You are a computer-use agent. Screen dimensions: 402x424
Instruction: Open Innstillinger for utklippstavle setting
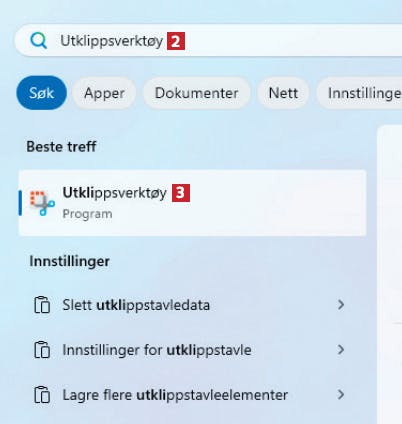190,350
